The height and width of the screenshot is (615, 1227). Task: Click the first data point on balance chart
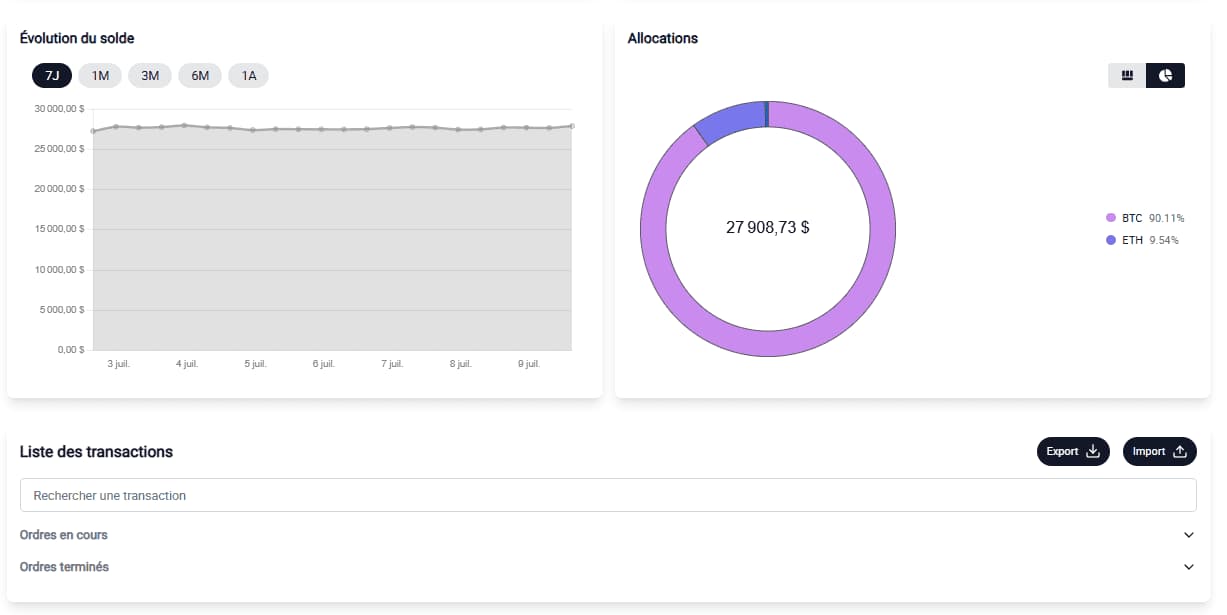(93, 131)
